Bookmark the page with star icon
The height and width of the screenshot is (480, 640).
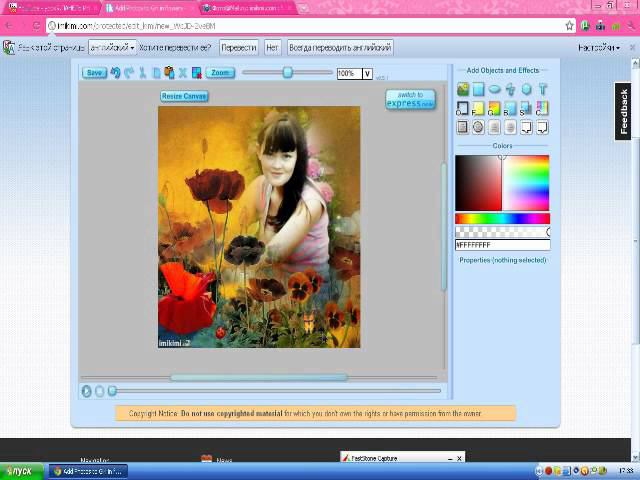569,26
